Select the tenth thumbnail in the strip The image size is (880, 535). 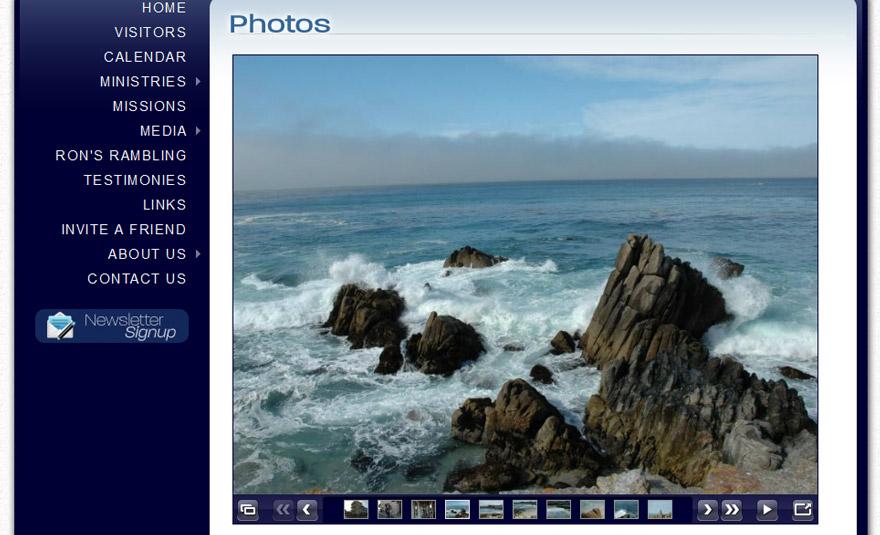point(660,510)
